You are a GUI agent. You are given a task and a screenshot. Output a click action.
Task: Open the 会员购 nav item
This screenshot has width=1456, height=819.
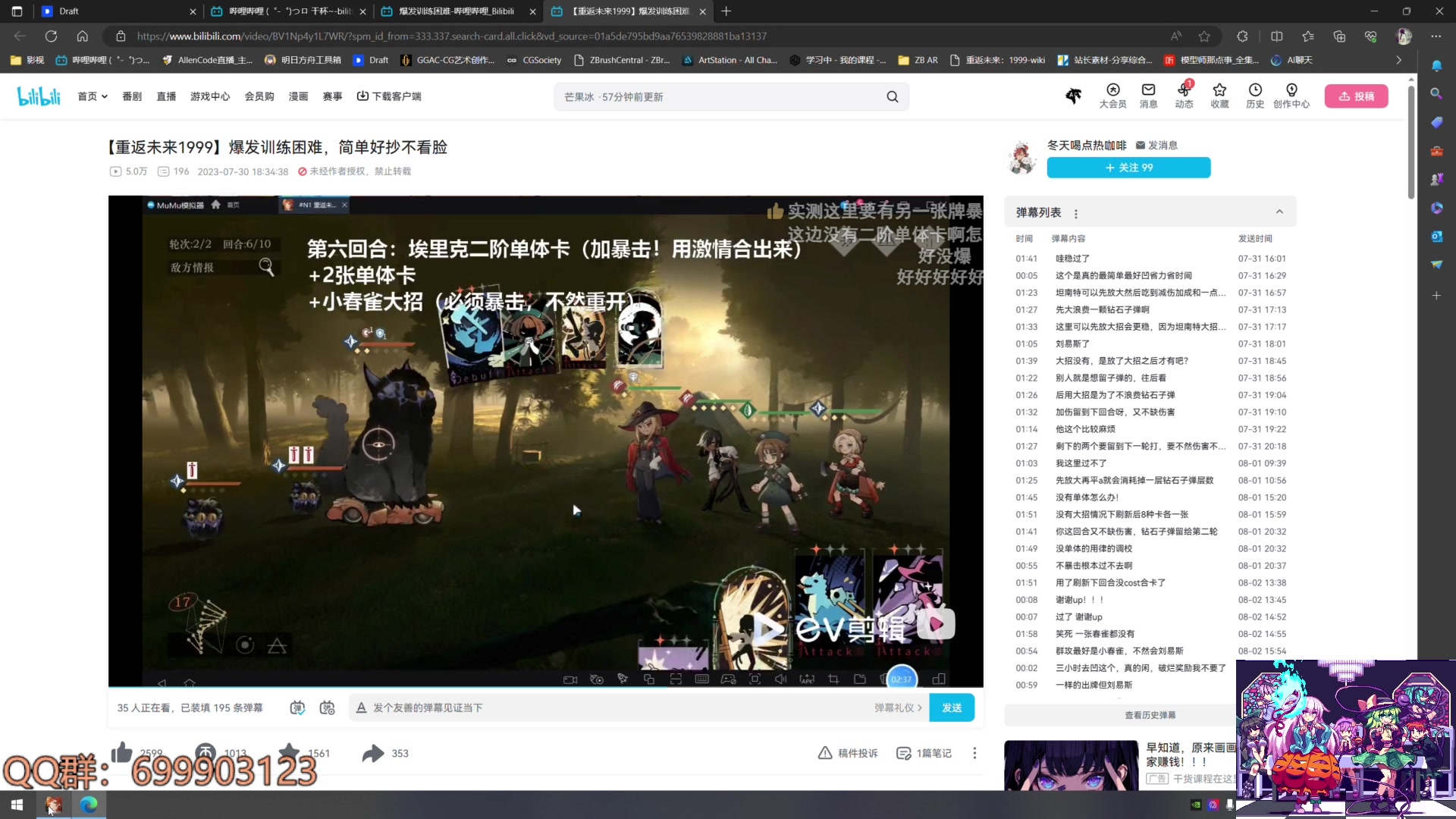point(259,96)
